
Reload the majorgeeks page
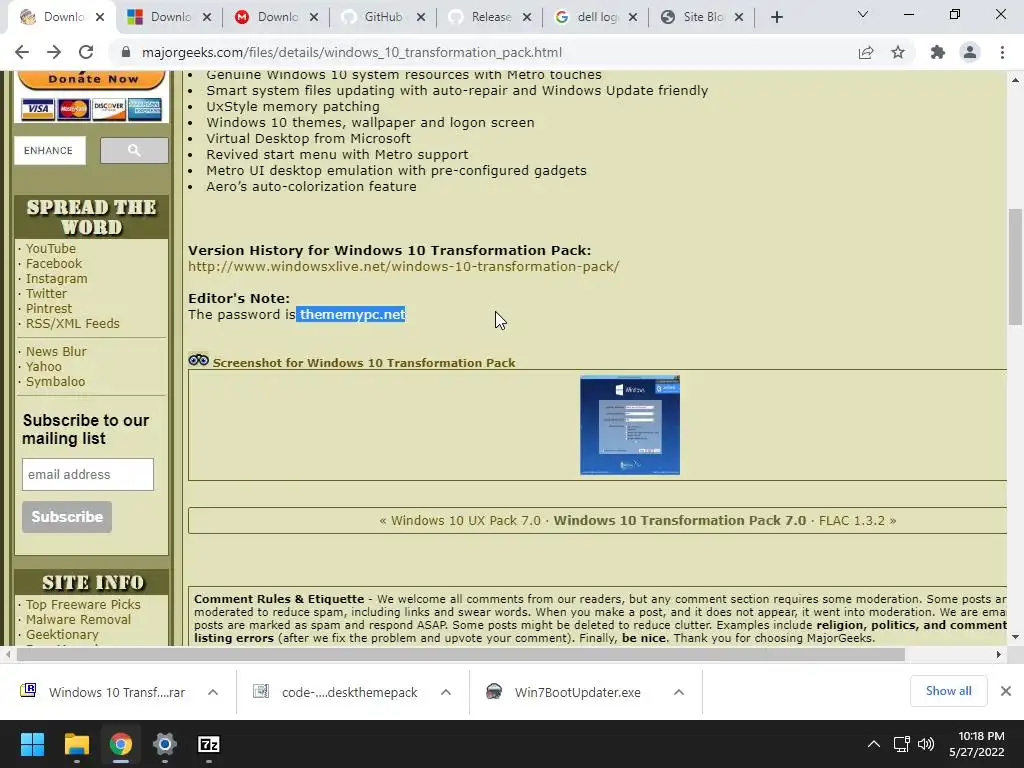click(x=86, y=52)
